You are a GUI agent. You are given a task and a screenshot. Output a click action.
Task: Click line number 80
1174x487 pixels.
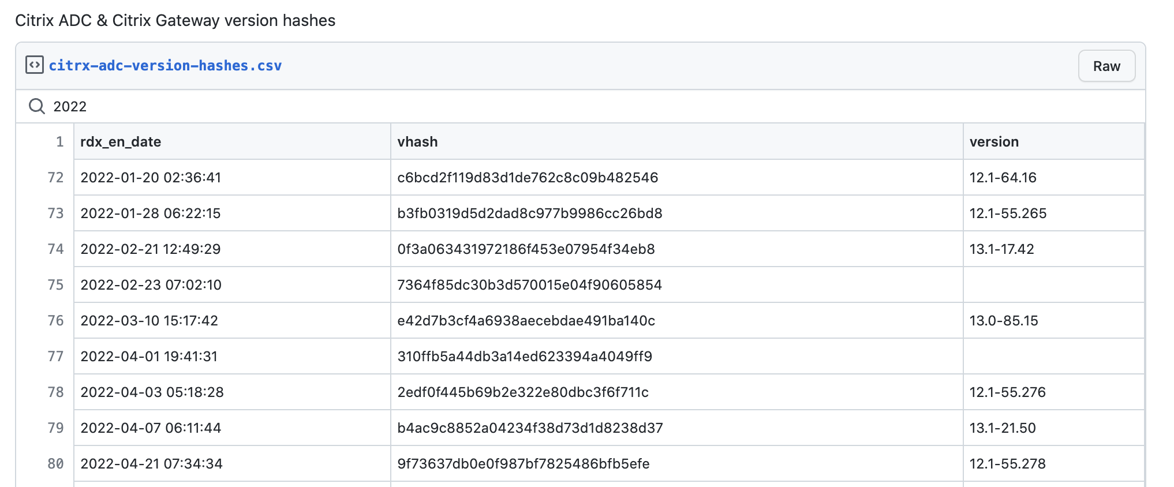[56, 464]
